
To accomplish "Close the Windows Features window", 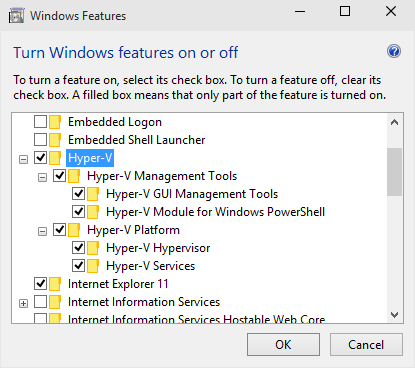I will point(391,12).
